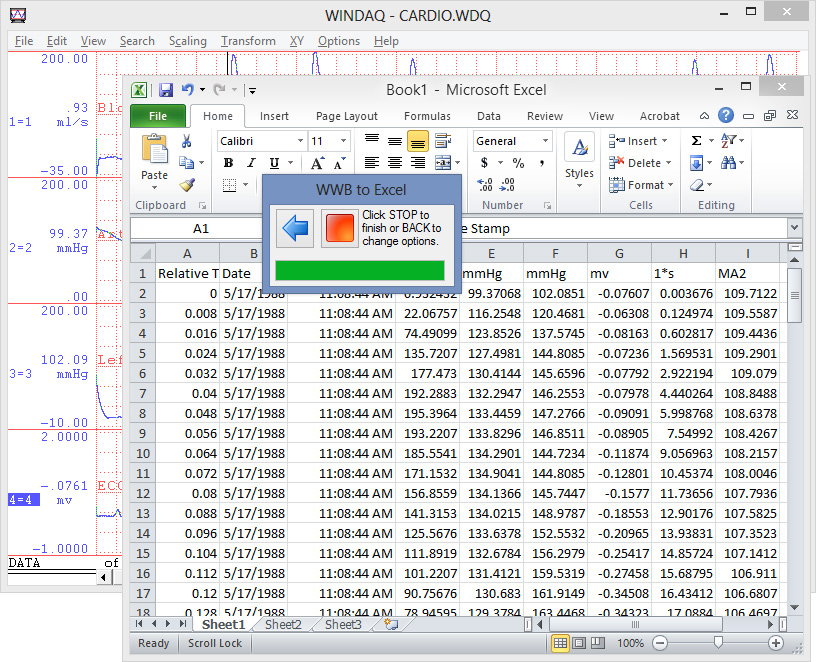Open the Calibri font name dropdown
This screenshot has height=662, width=816.
pyautogui.click(x=300, y=141)
